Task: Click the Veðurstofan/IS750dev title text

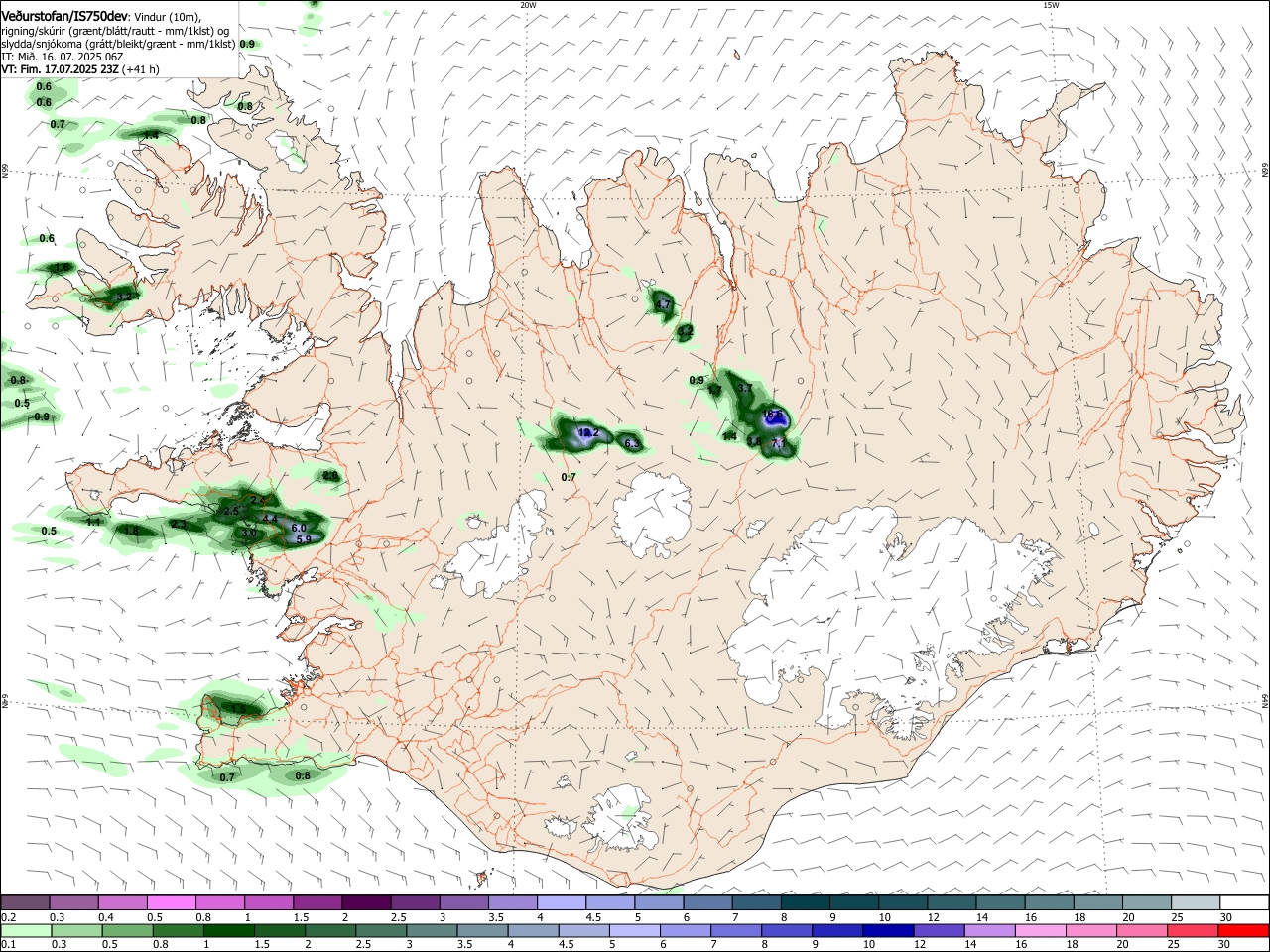Action: coord(64,16)
